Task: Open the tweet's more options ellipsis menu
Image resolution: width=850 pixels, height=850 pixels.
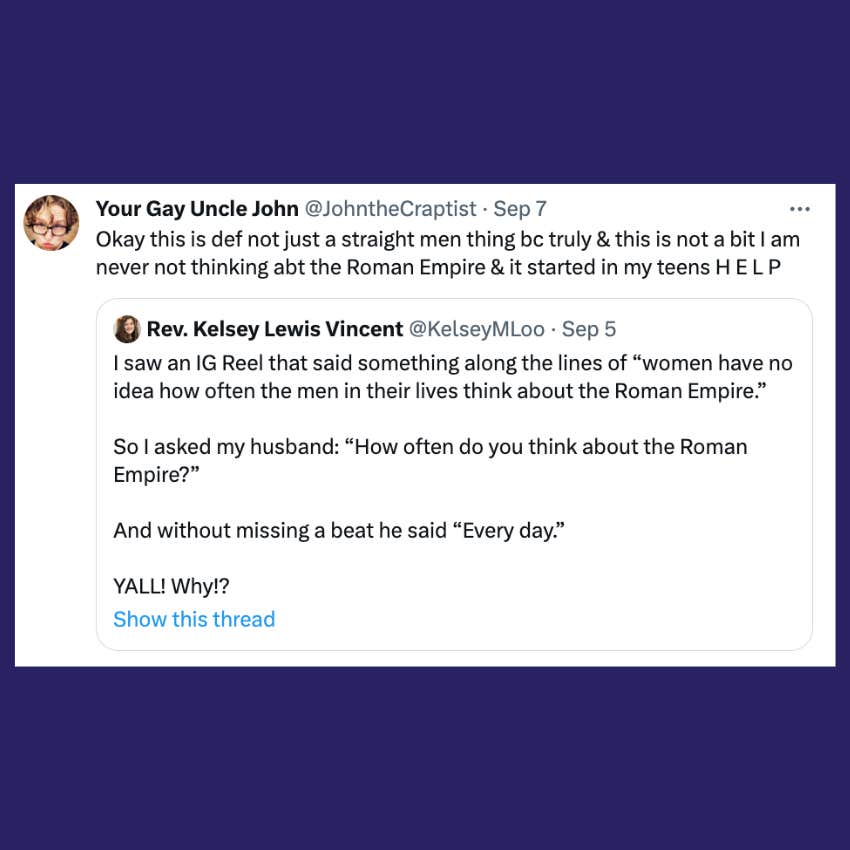Action: 800,208
